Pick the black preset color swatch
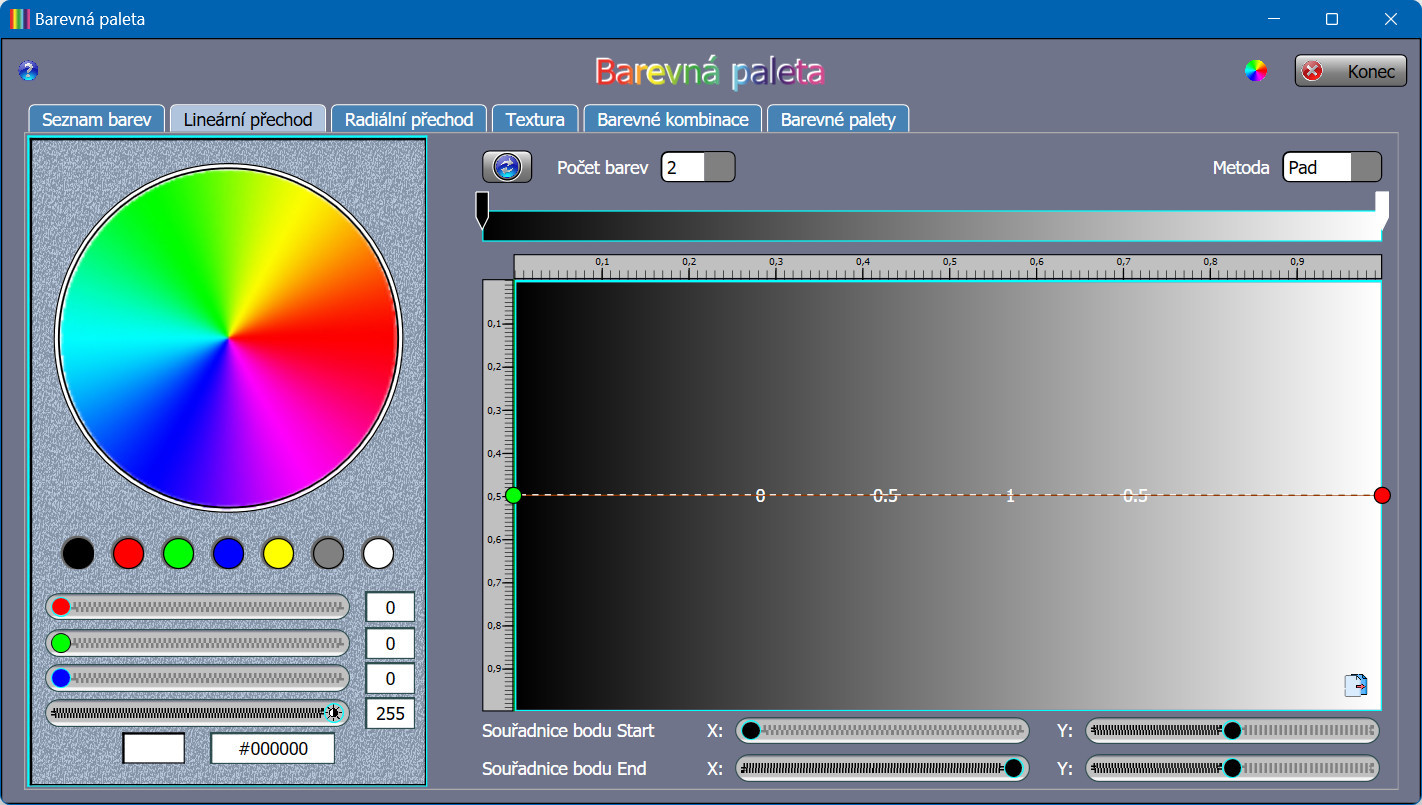This screenshot has width=1422, height=805. (78, 553)
